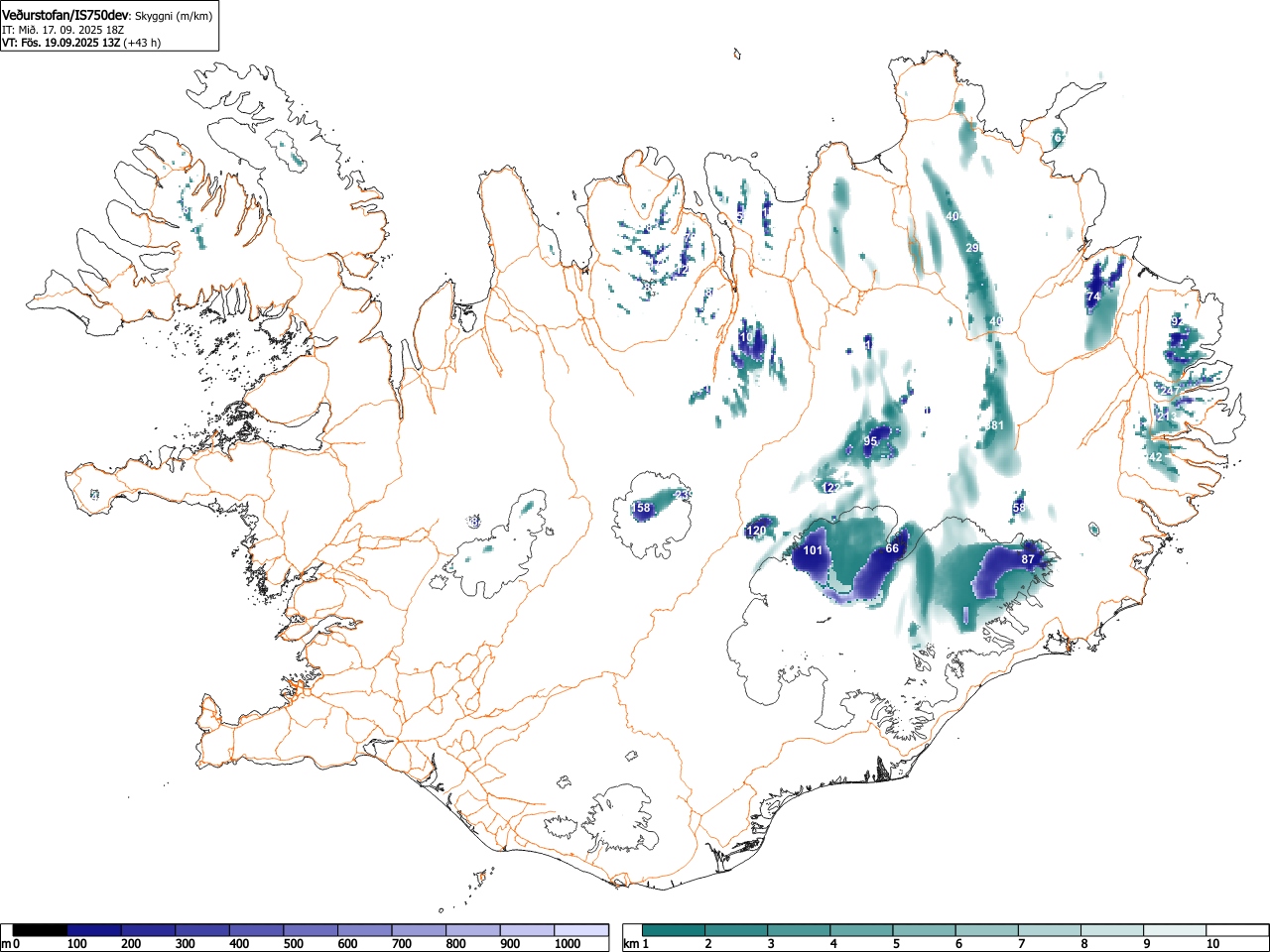Pick the palest 9–10 km legend swatch

click(1176, 930)
